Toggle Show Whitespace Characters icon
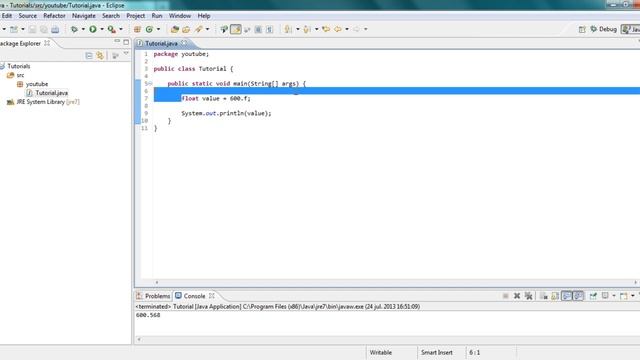This screenshot has height=360, width=640. (269, 29)
